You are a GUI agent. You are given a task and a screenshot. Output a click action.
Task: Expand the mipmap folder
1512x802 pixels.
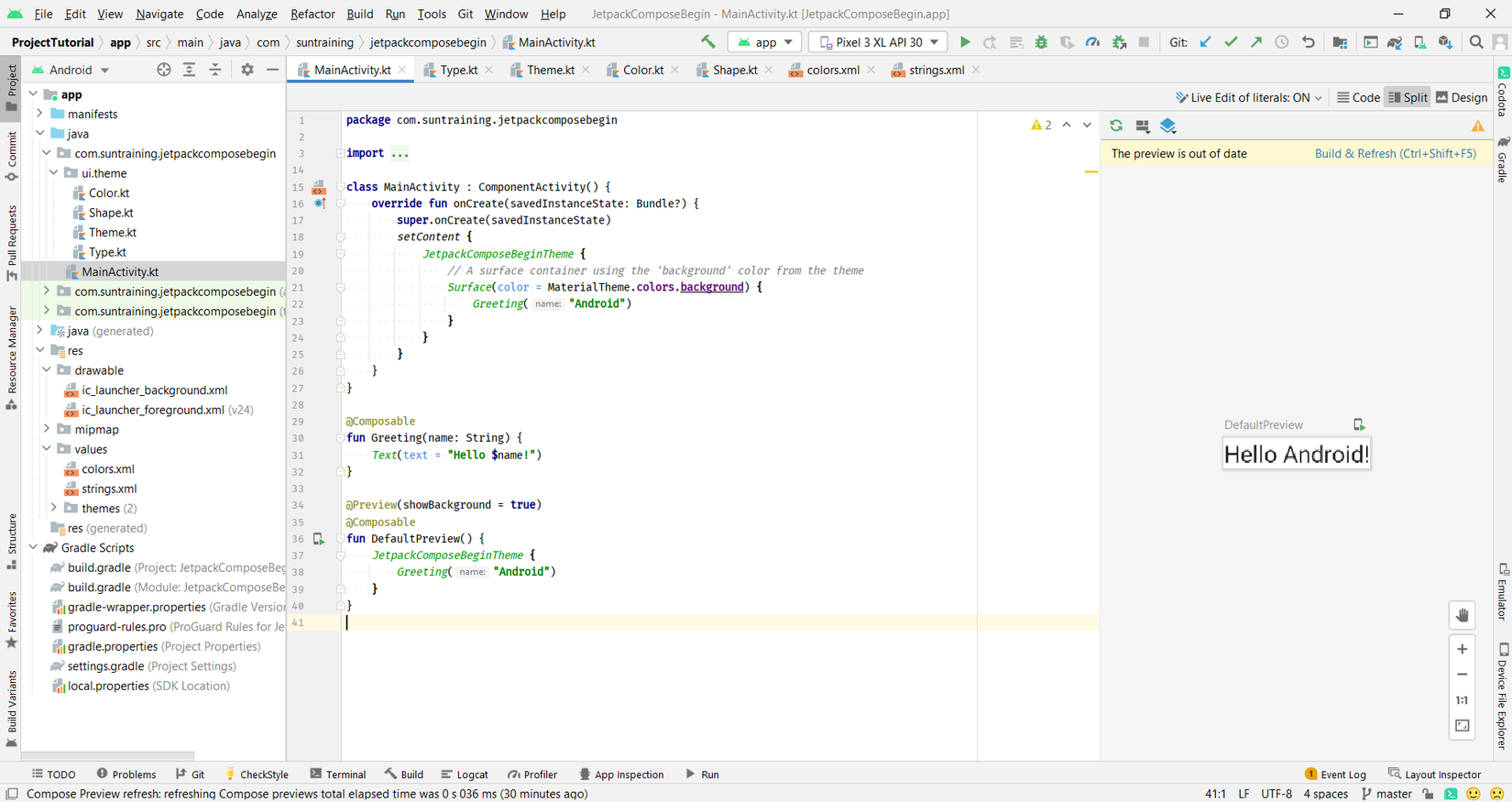[x=48, y=429]
